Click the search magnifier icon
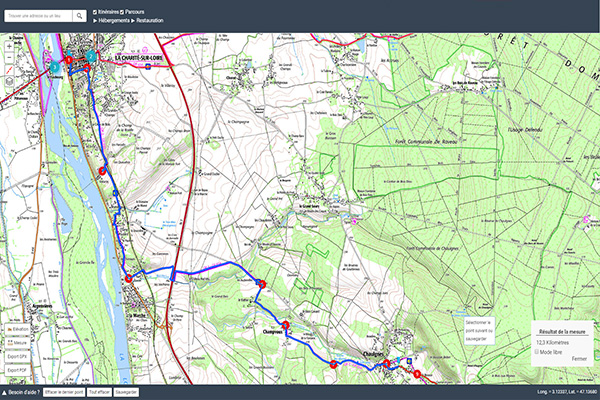This screenshot has width=600, height=400. tap(81, 16)
